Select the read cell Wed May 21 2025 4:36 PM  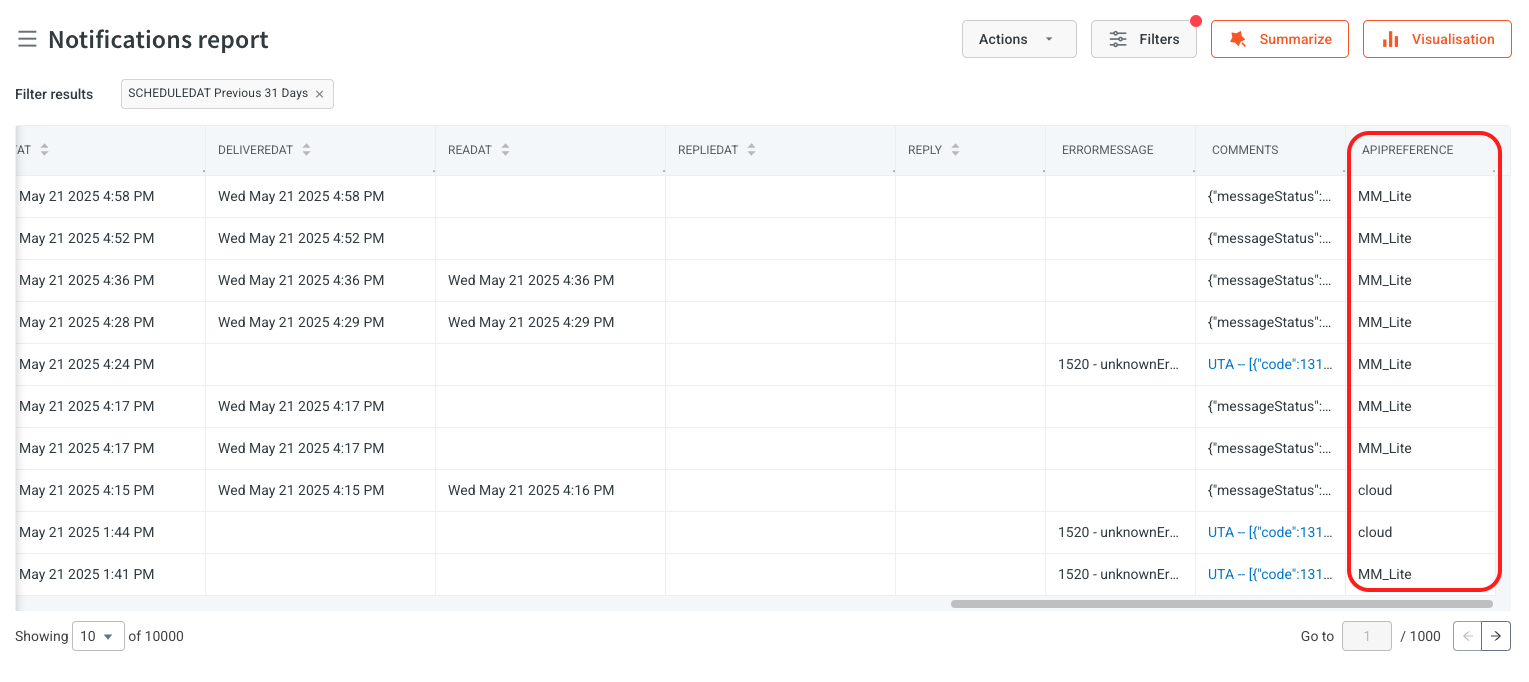pos(531,280)
